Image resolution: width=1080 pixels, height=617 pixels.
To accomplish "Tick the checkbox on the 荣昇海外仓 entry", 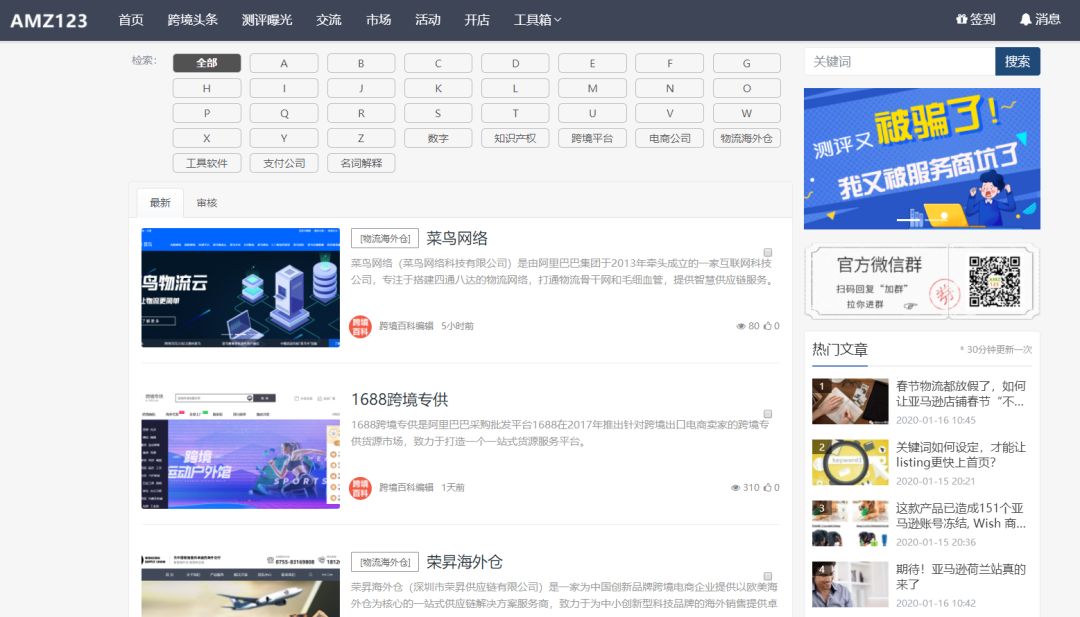I will coord(767,576).
